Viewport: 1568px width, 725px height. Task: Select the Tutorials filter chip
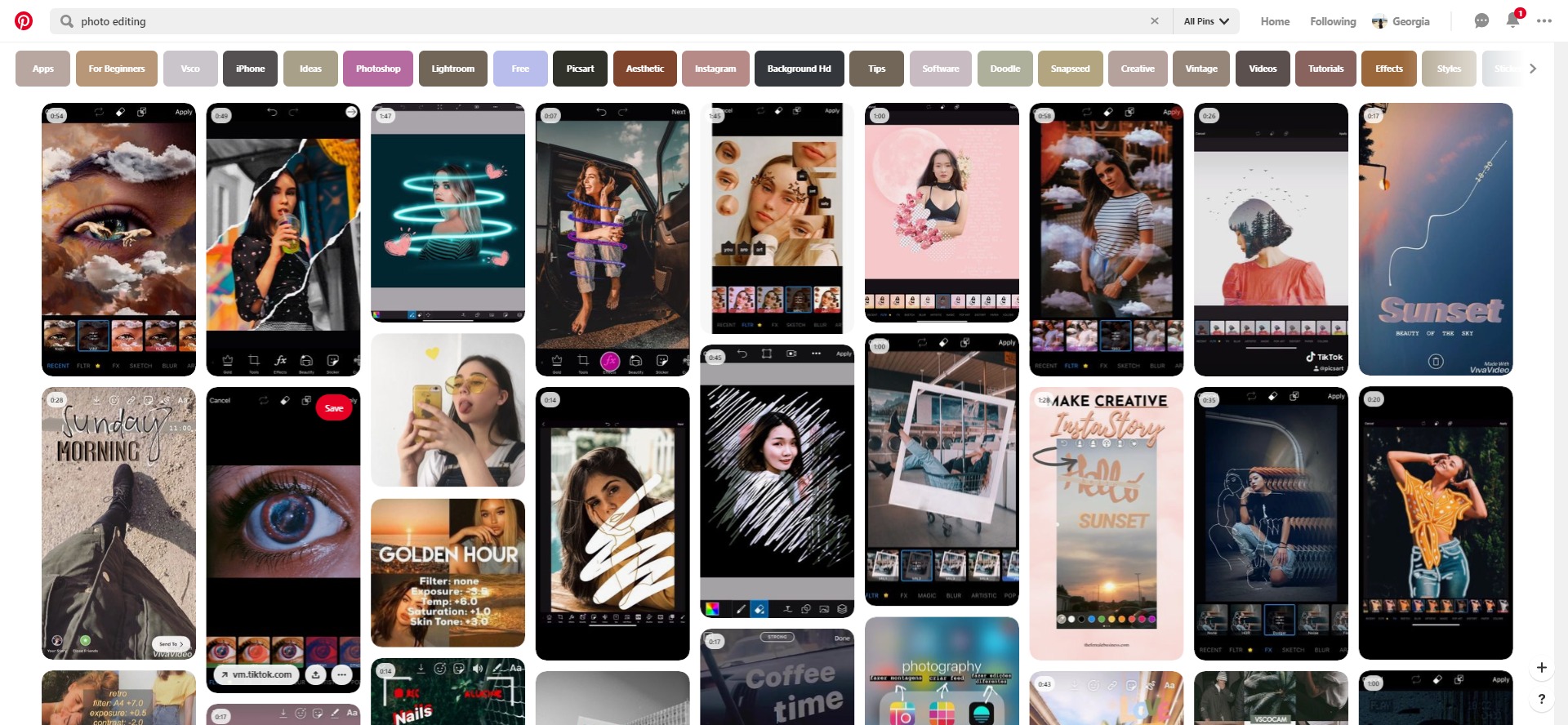1326,69
